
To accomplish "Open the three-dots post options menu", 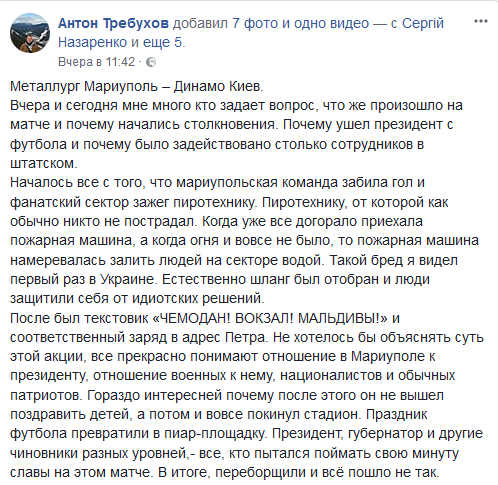I will click(x=481, y=21).
